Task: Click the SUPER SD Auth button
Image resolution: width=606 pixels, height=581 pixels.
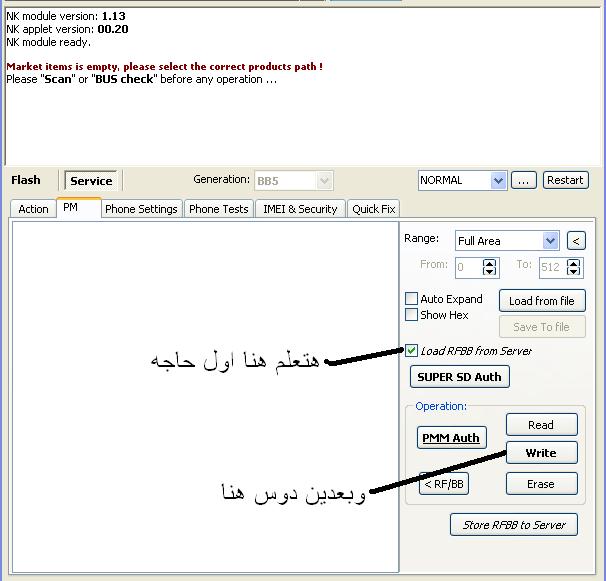Action: point(460,377)
